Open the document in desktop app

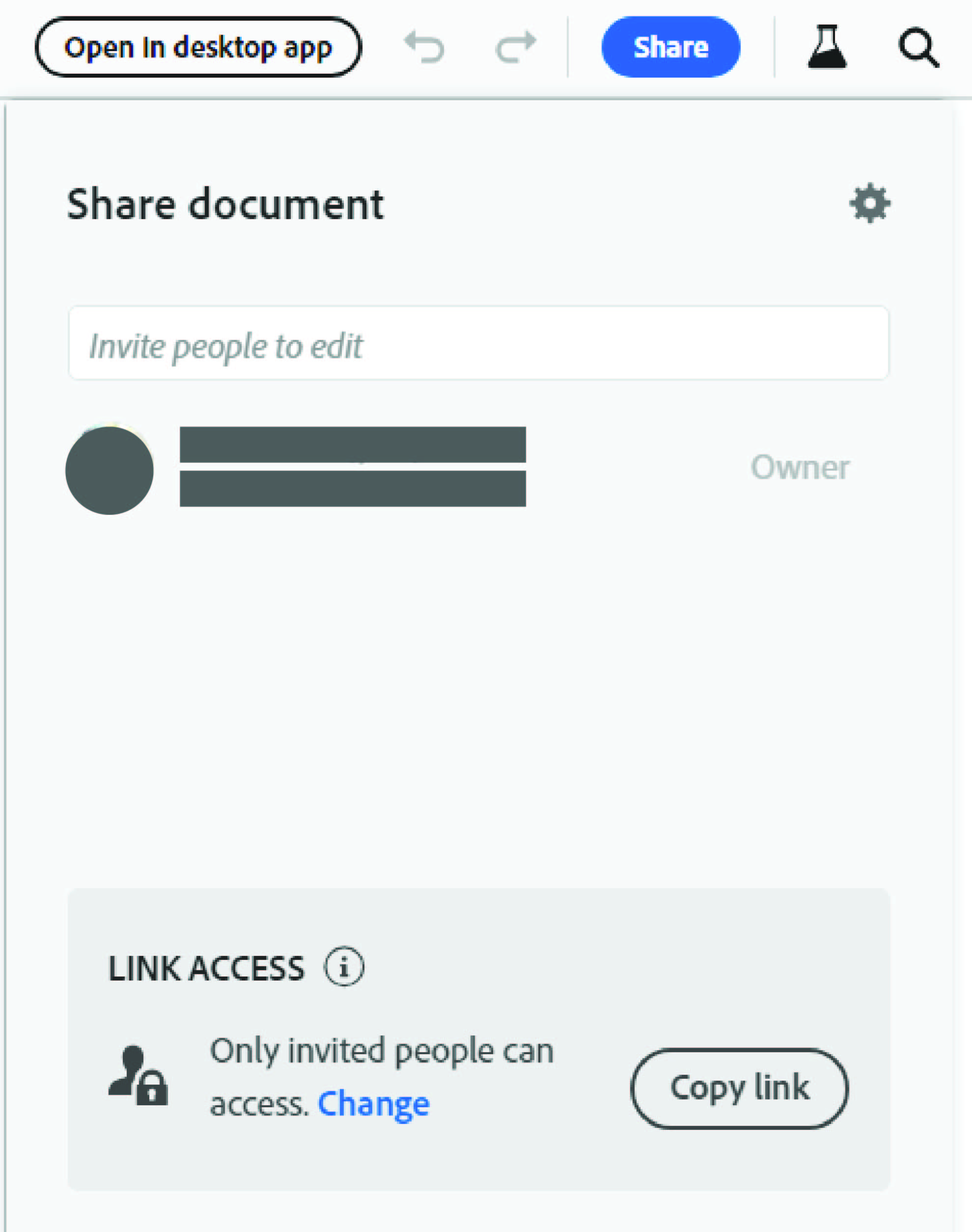(198, 47)
